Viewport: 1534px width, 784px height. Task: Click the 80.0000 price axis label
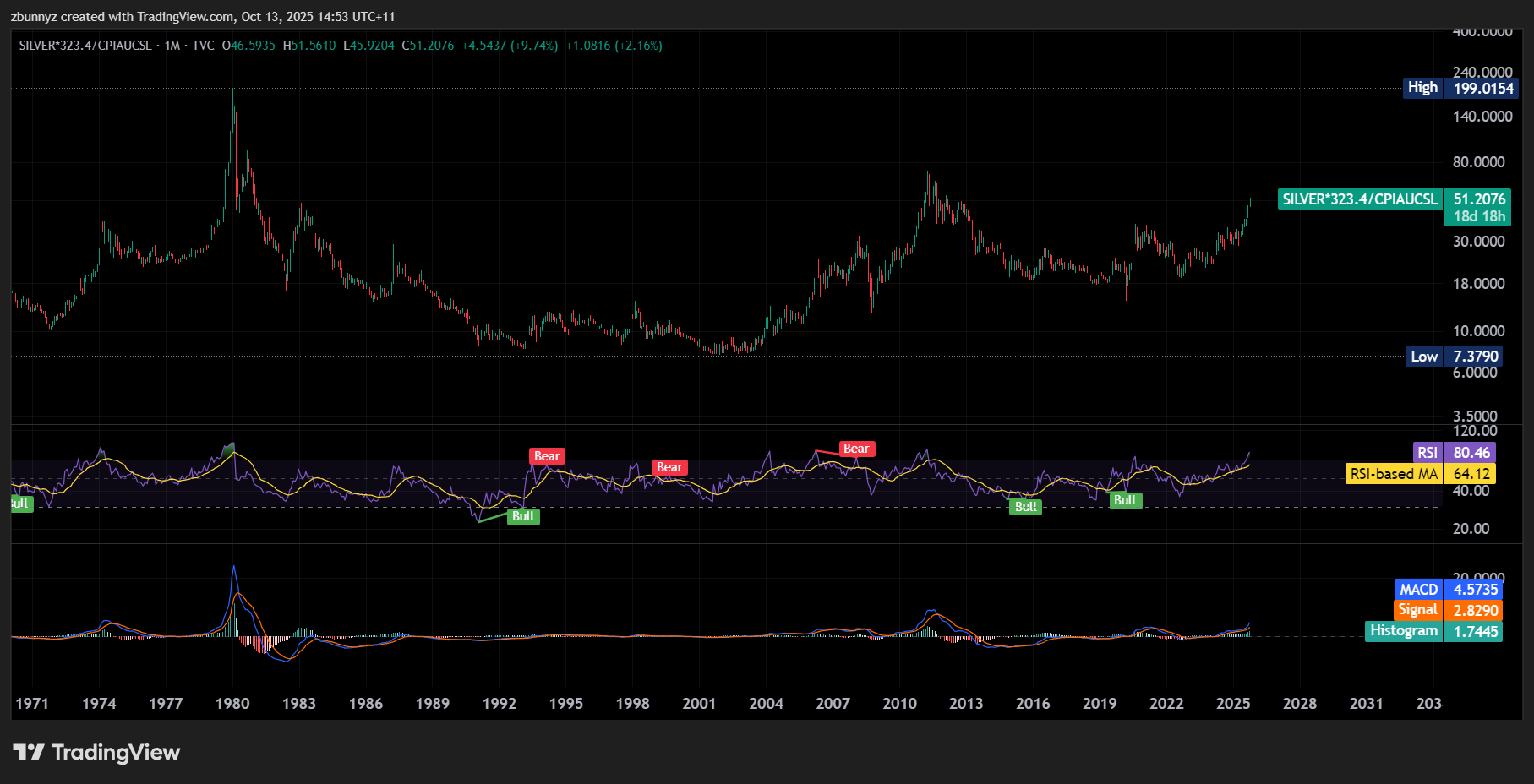coord(1478,161)
